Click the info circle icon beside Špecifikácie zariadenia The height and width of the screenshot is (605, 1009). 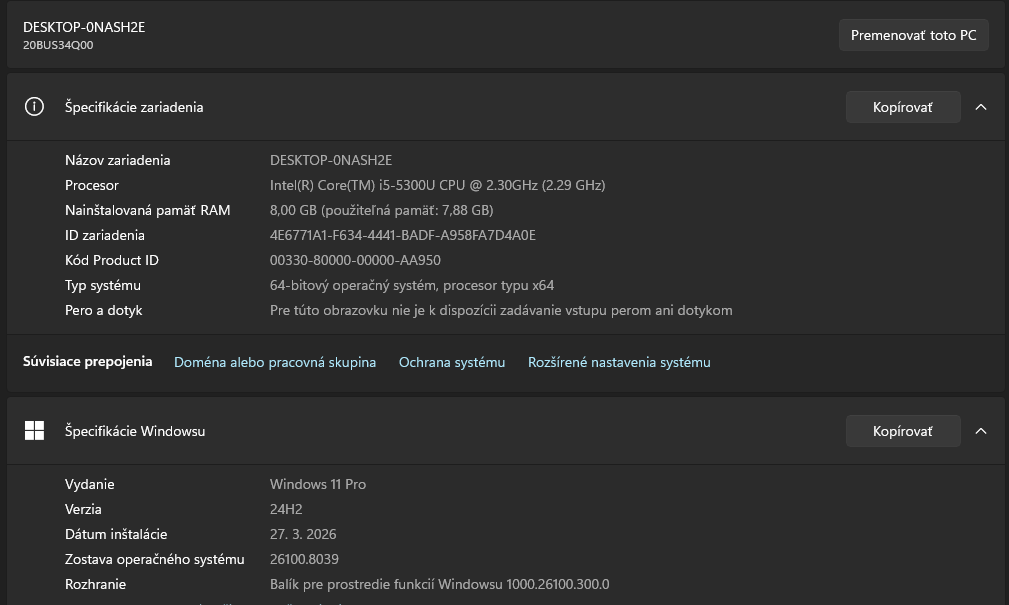click(34, 106)
